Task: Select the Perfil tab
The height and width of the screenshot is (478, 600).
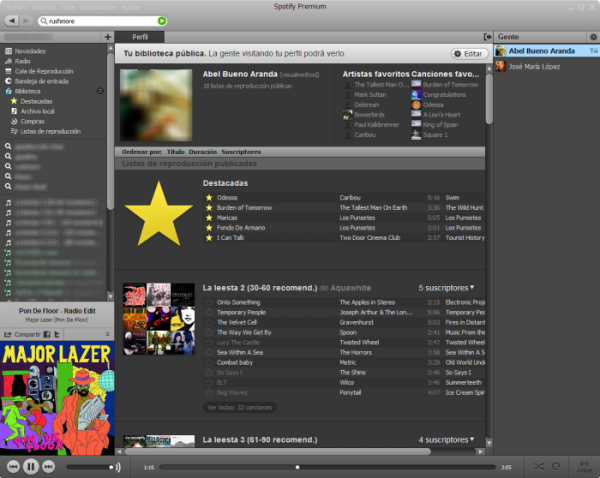Action: 140,37
